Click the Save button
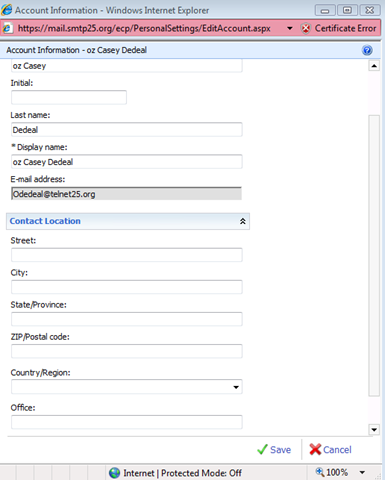This screenshot has width=385, height=480. [274, 450]
